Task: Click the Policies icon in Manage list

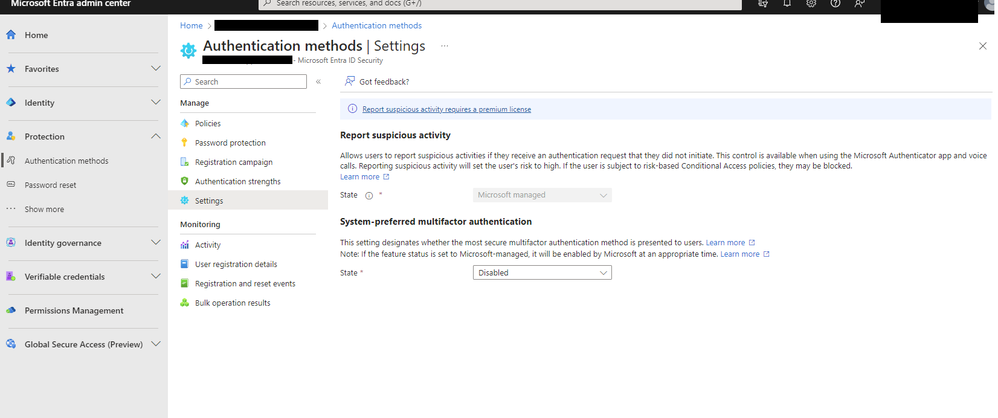Action: coord(185,123)
